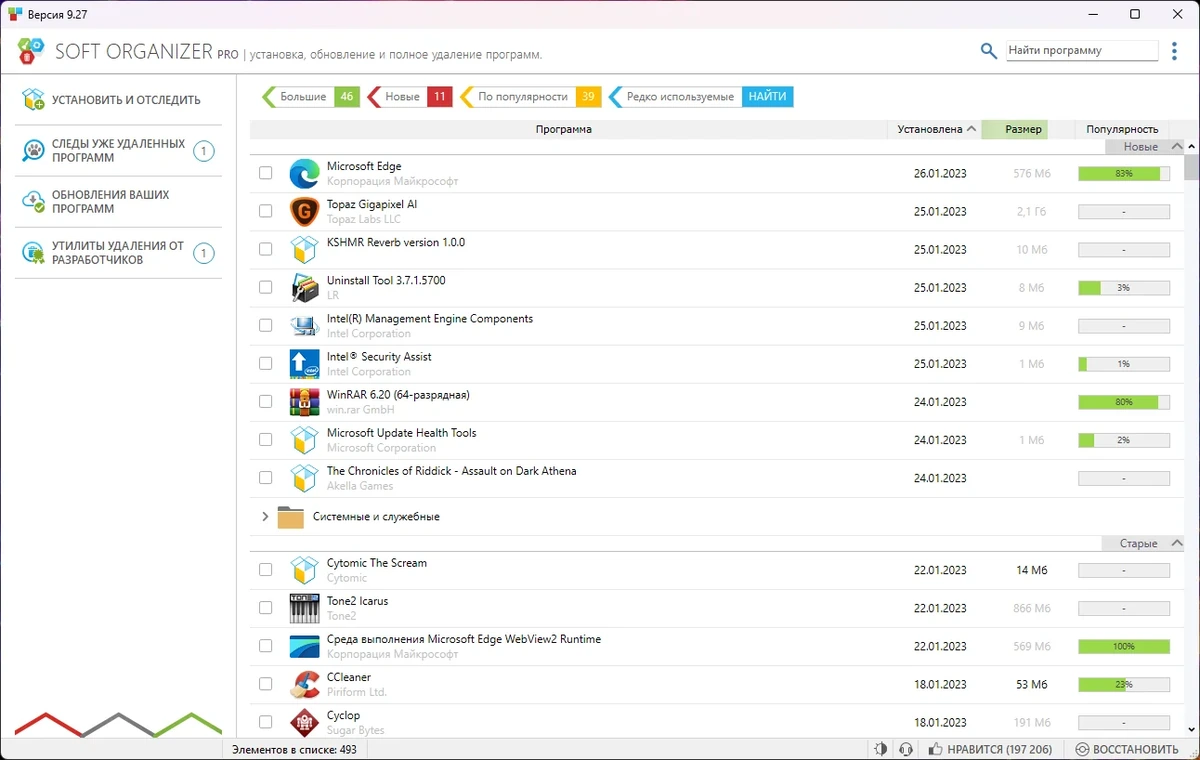The height and width of the screenshot is (760, 1200).
Task: Click the cloud icon for program updates
Action: 34,202
